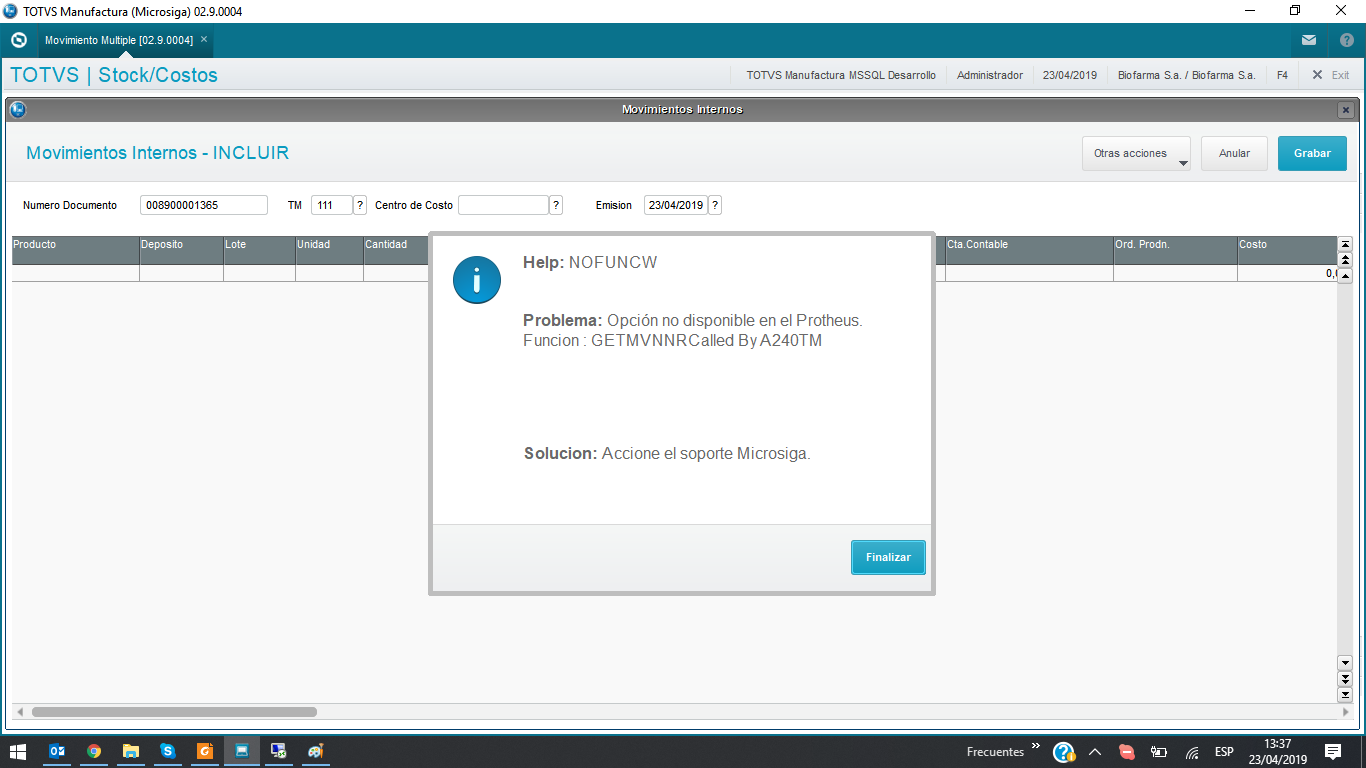Click Finalizar in the Help dialog
The height and width of the screenshot is (768, 1366).
point(888,557)
